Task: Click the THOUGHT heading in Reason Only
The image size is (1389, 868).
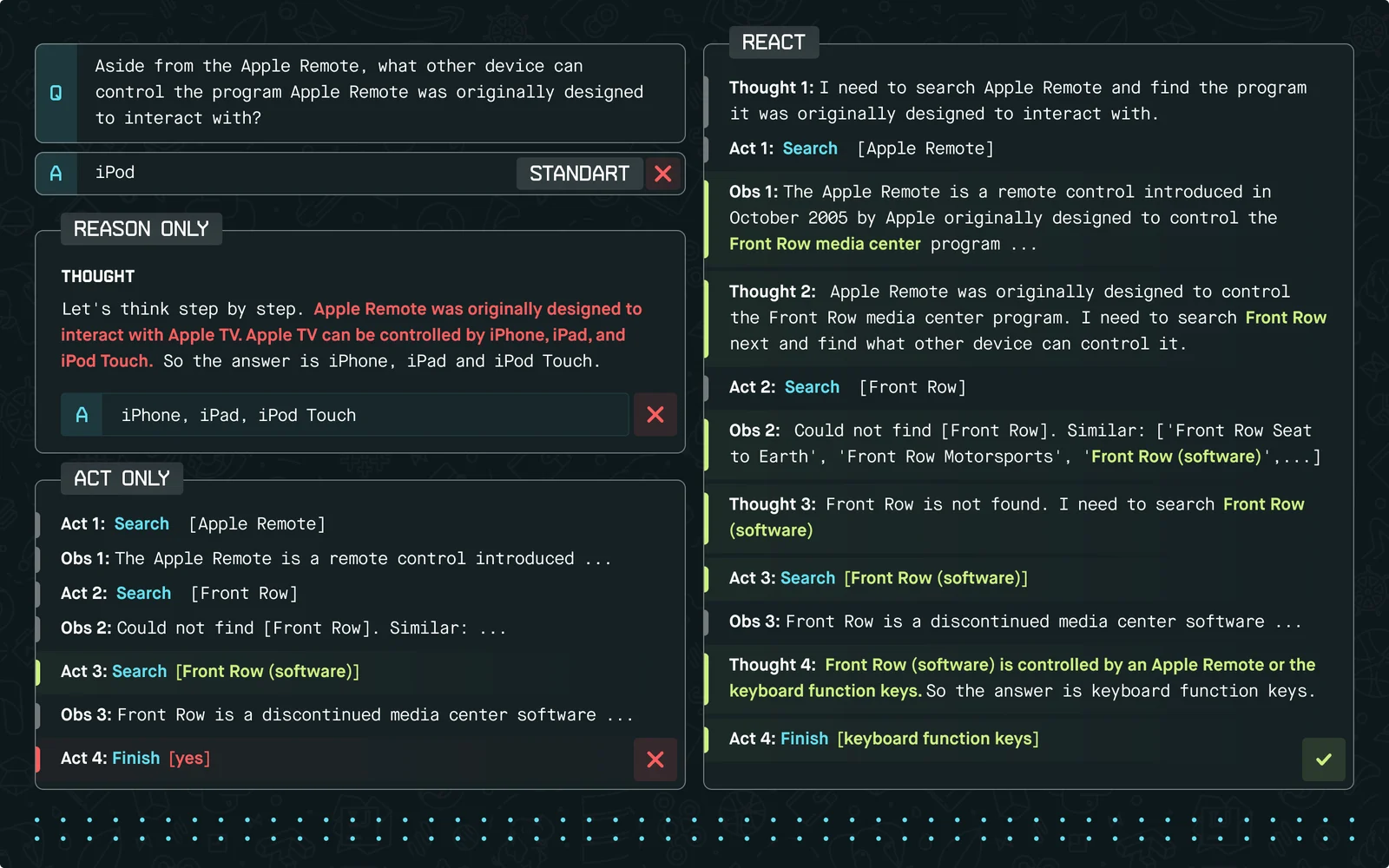Action: (x=98, y=276)
